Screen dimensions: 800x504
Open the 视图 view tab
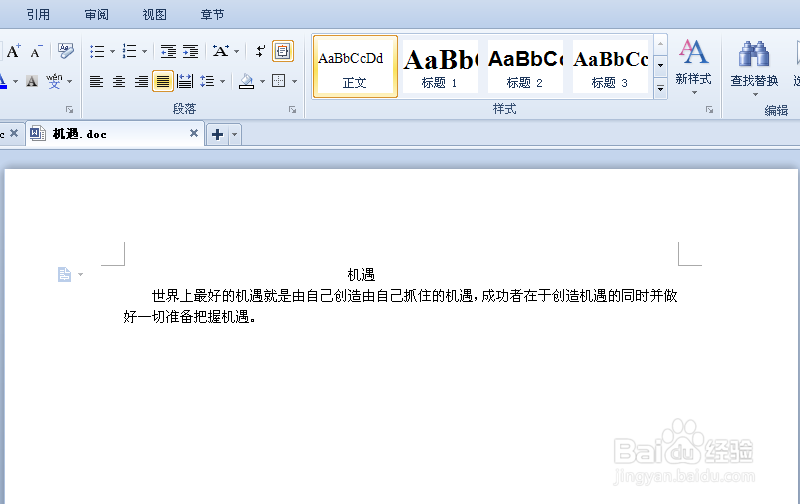click(x=155, y=15)
